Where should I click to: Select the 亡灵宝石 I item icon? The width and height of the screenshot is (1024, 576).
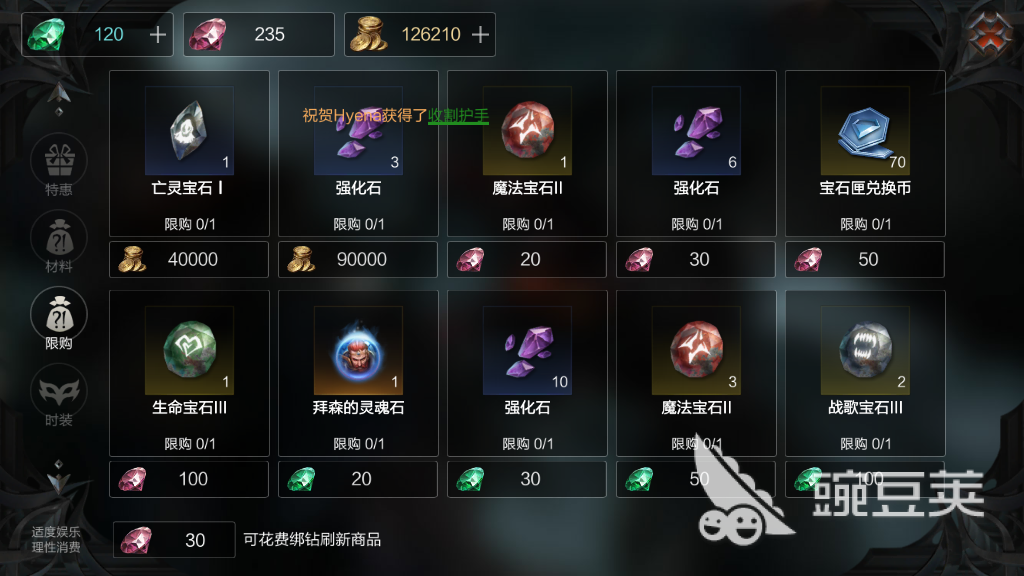(189, 131)
